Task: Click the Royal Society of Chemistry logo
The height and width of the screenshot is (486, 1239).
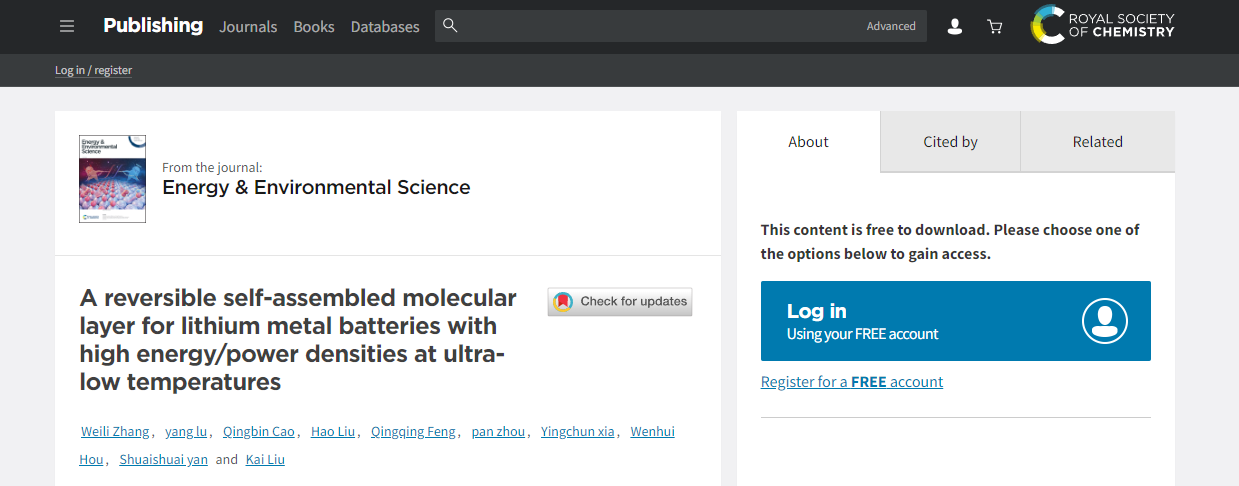Action: [1102, 25]
